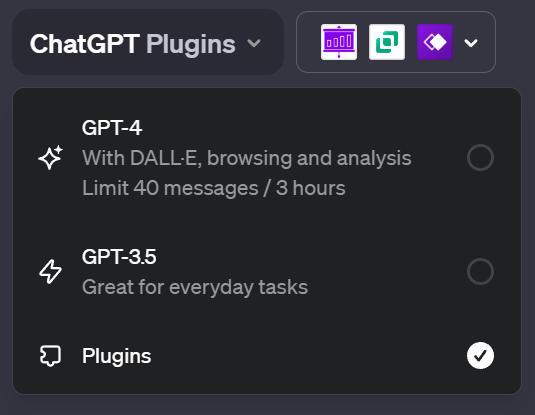Click the GPT-4 sparkle icon
535x415 pixels.
tap(50, 157)
